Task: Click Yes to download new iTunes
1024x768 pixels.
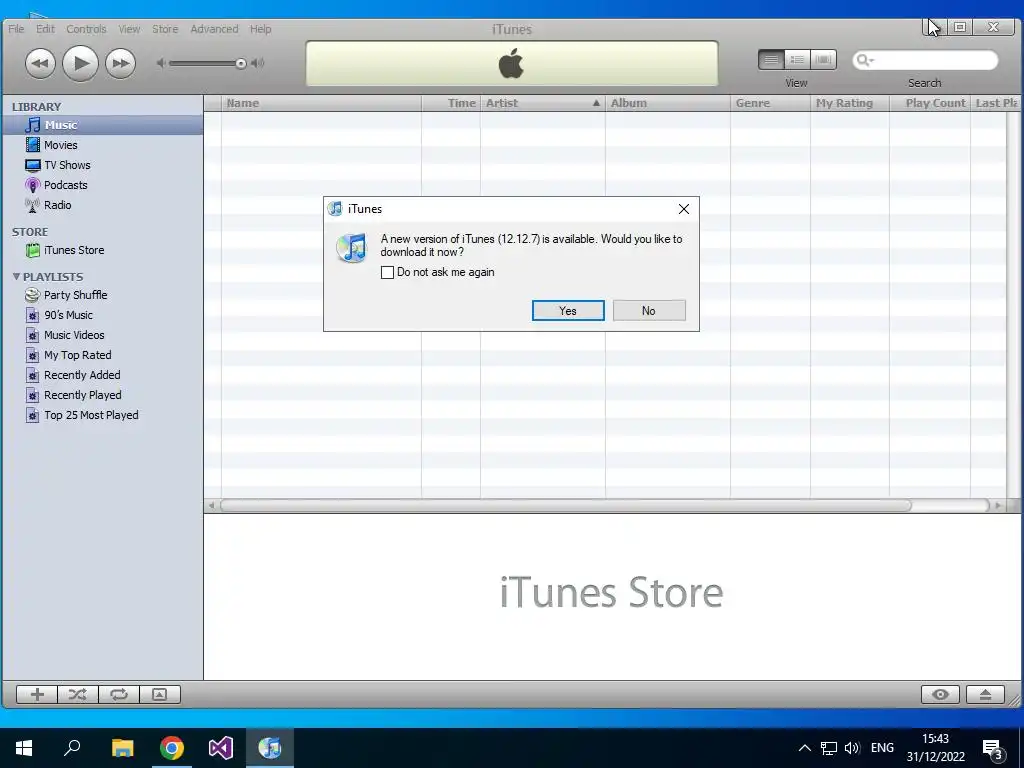Action: (x=568, y=311)
